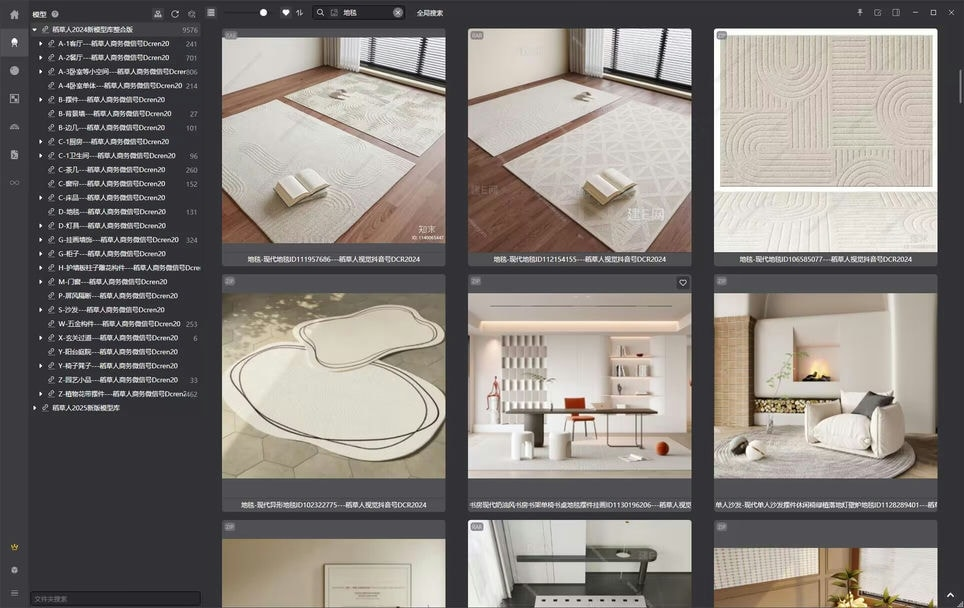Viewport: 964px width, 608px height.
Task: Click the list view icon in toolbar
Action: pos(211,13)
